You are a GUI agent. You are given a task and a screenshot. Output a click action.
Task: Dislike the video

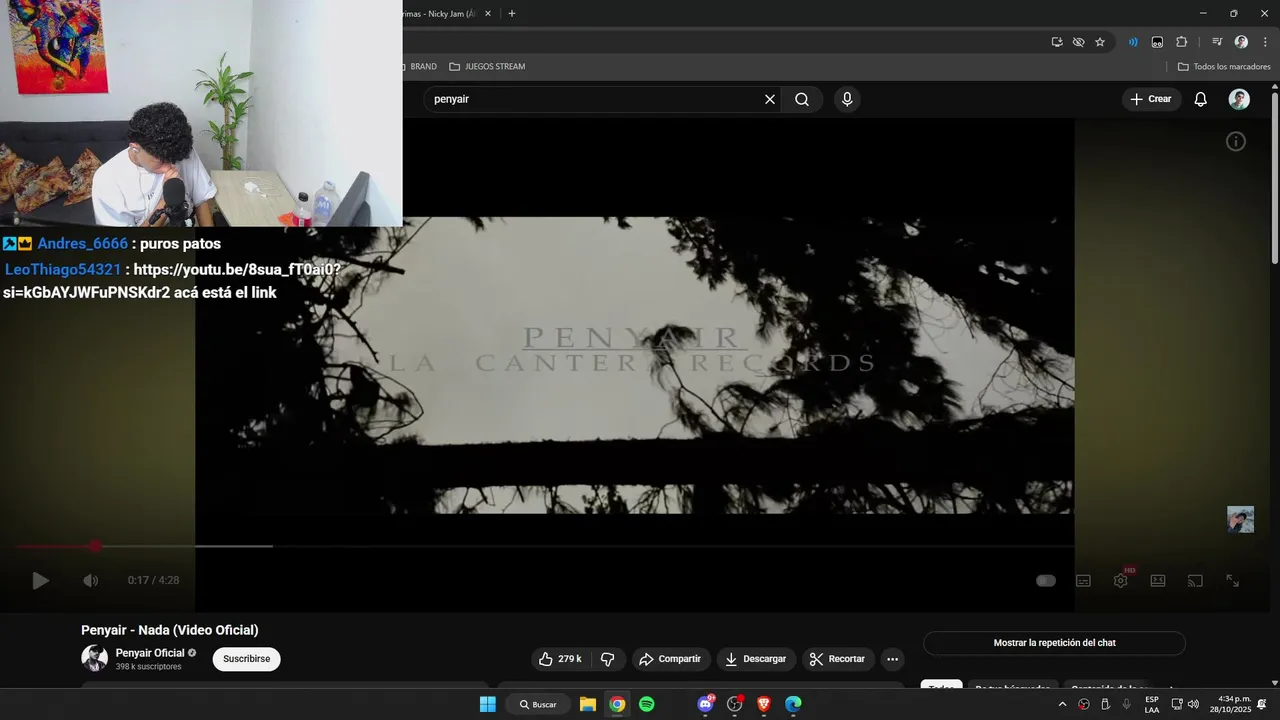(607, 659)
